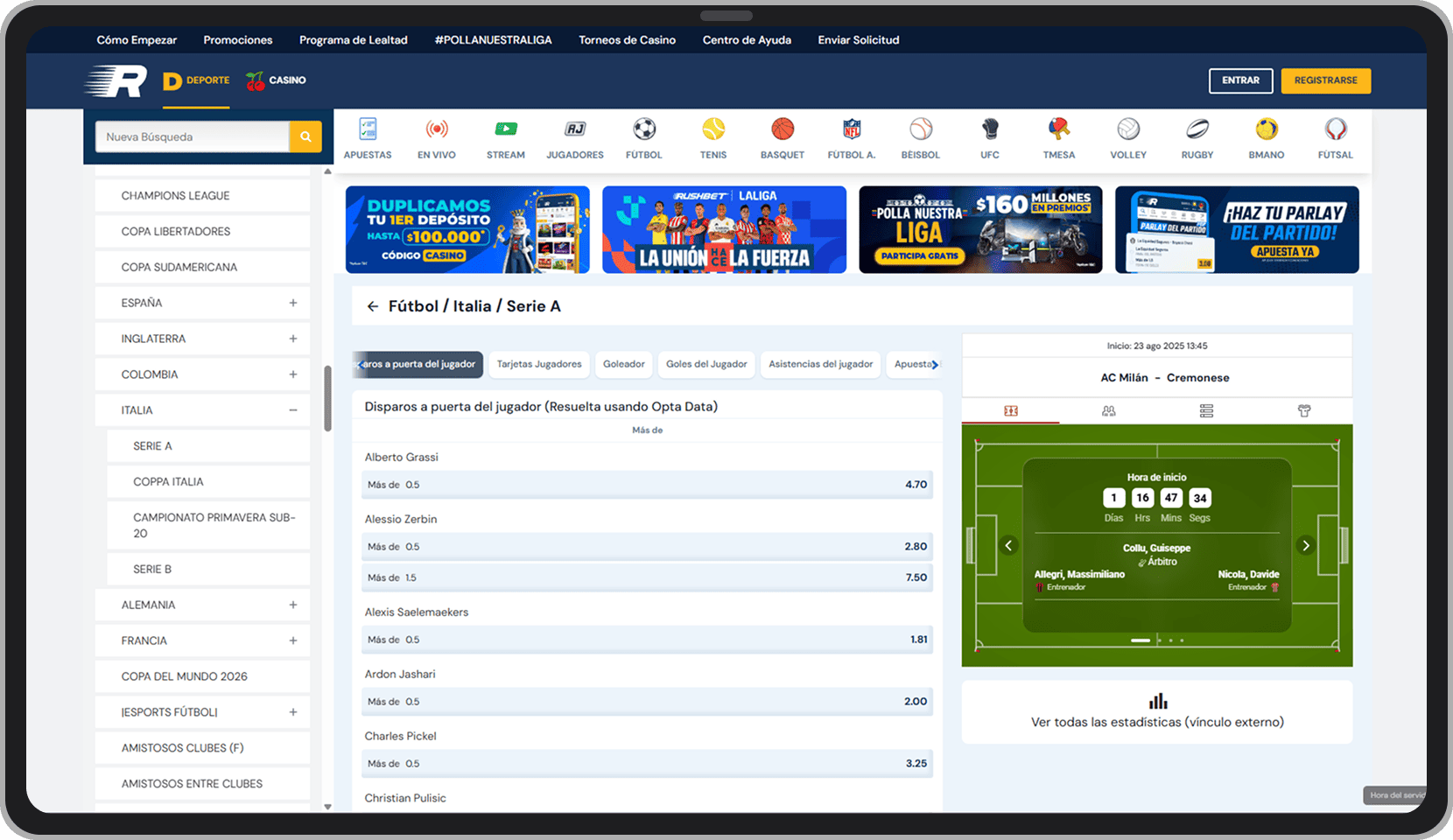Select the Fútbol A. NFL icon

[852, 129]
